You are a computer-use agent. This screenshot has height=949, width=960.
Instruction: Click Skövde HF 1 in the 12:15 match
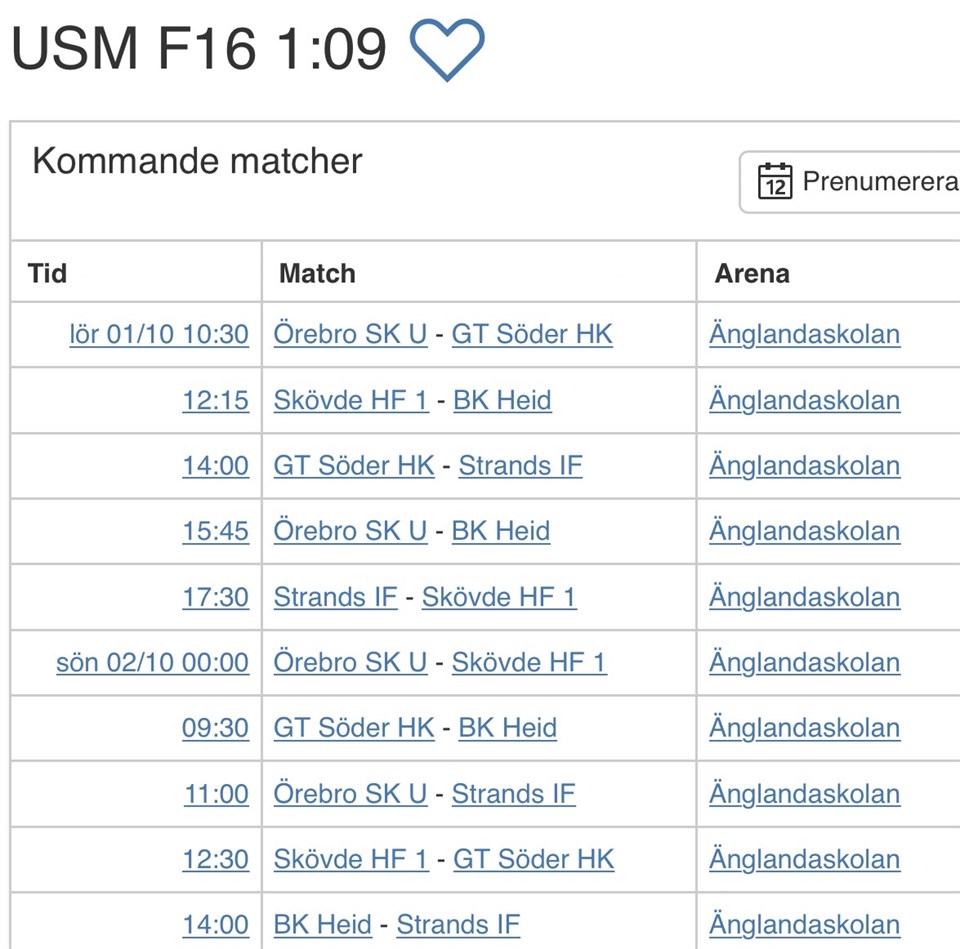(x=350, y=400)
